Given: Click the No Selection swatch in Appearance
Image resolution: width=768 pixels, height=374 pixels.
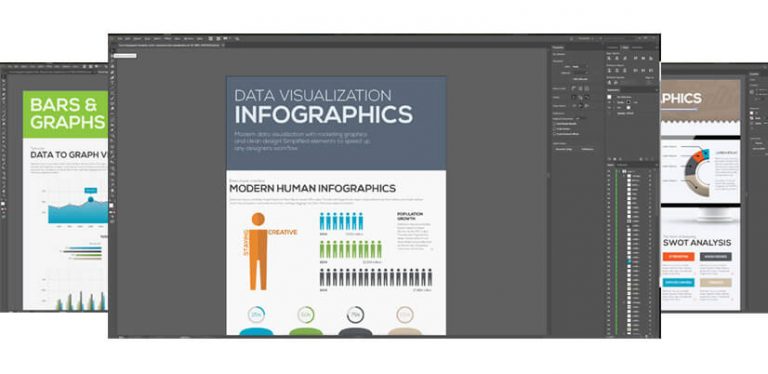Looking at the screenshot, I should (609, 97).
